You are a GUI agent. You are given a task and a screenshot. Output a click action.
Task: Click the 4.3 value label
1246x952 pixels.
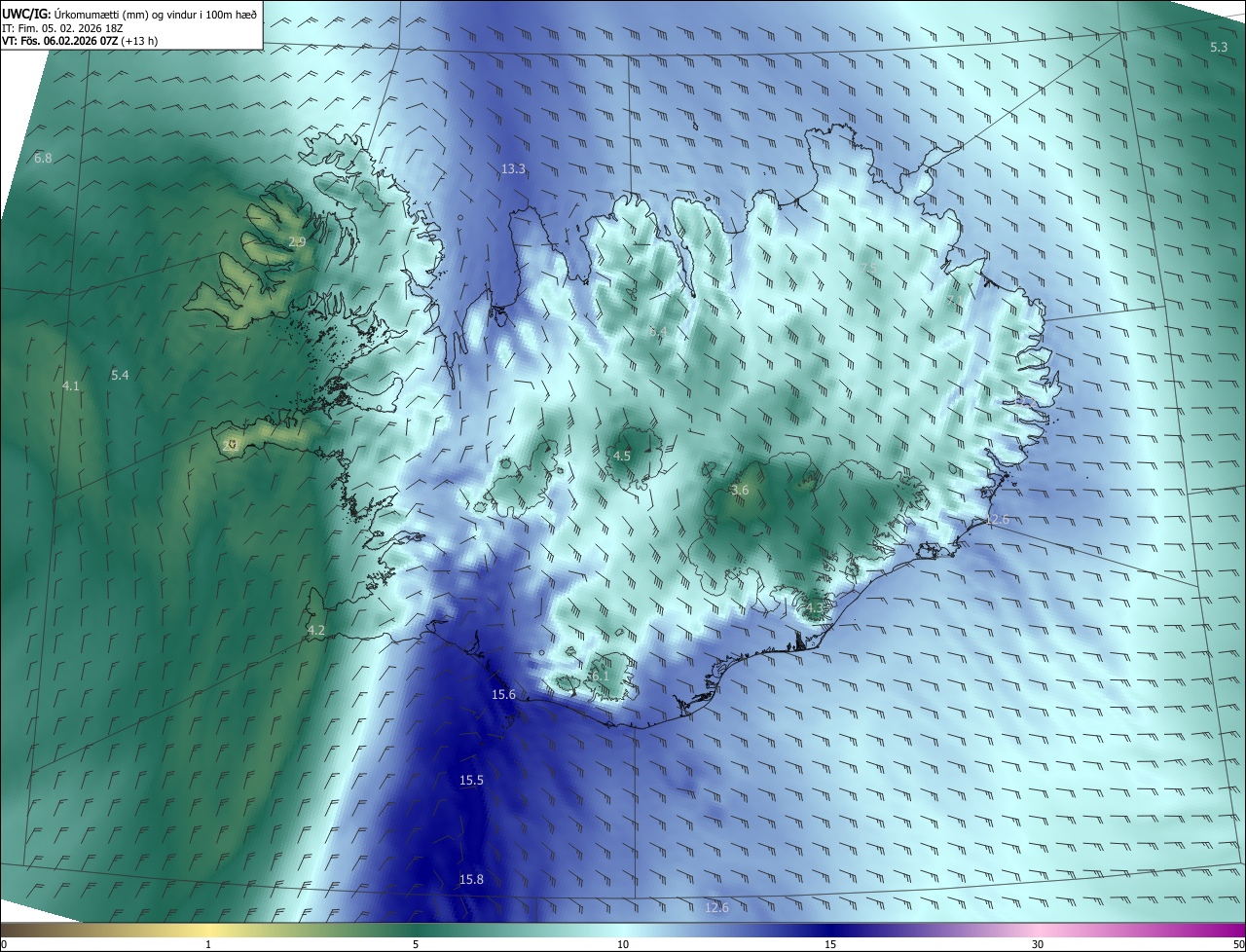[814, 609]
